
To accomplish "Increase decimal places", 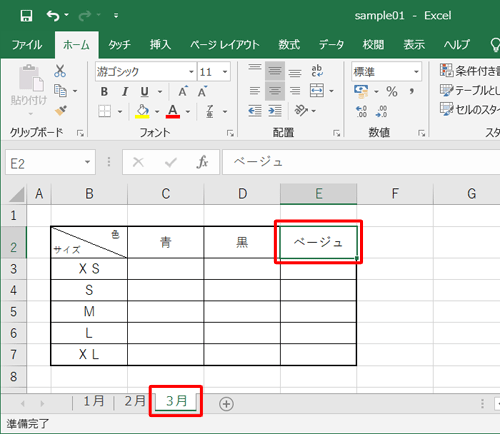I will click(361, 111).
